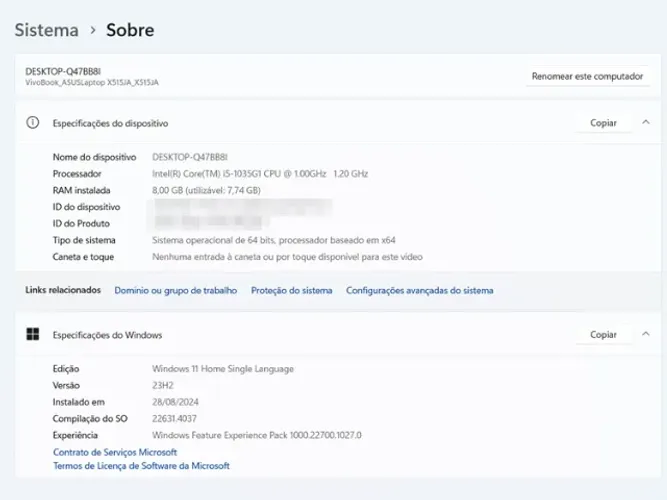Click the Especificações do Windows section title

(107, 335)
